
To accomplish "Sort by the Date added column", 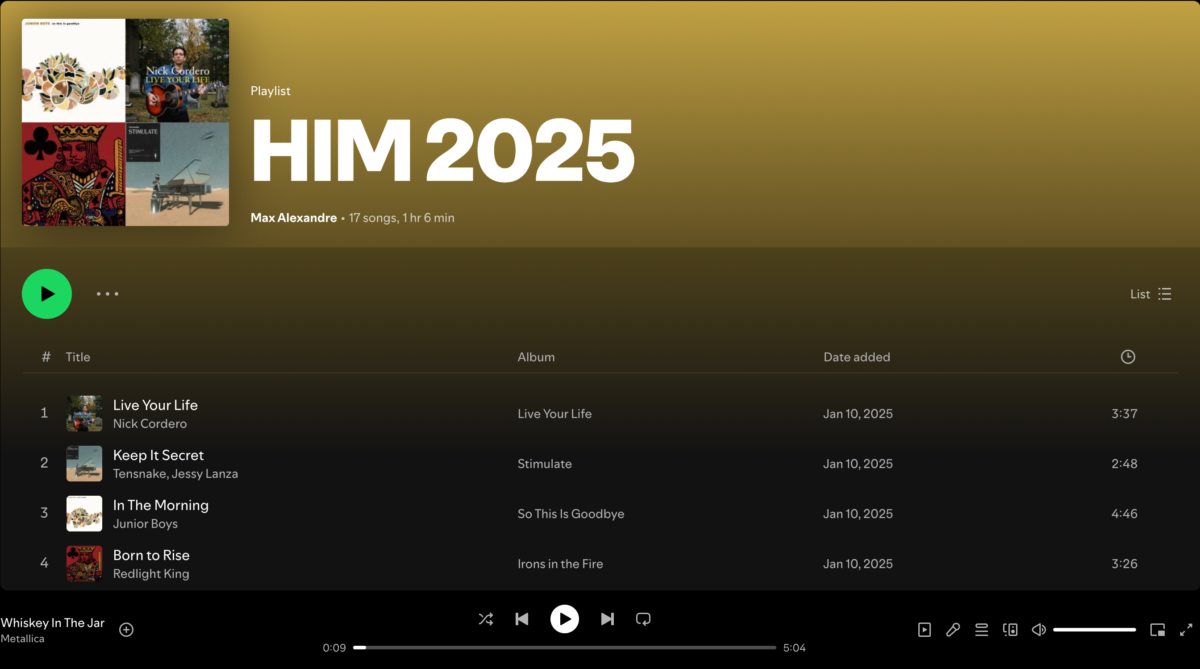I will tap(856, 356).
